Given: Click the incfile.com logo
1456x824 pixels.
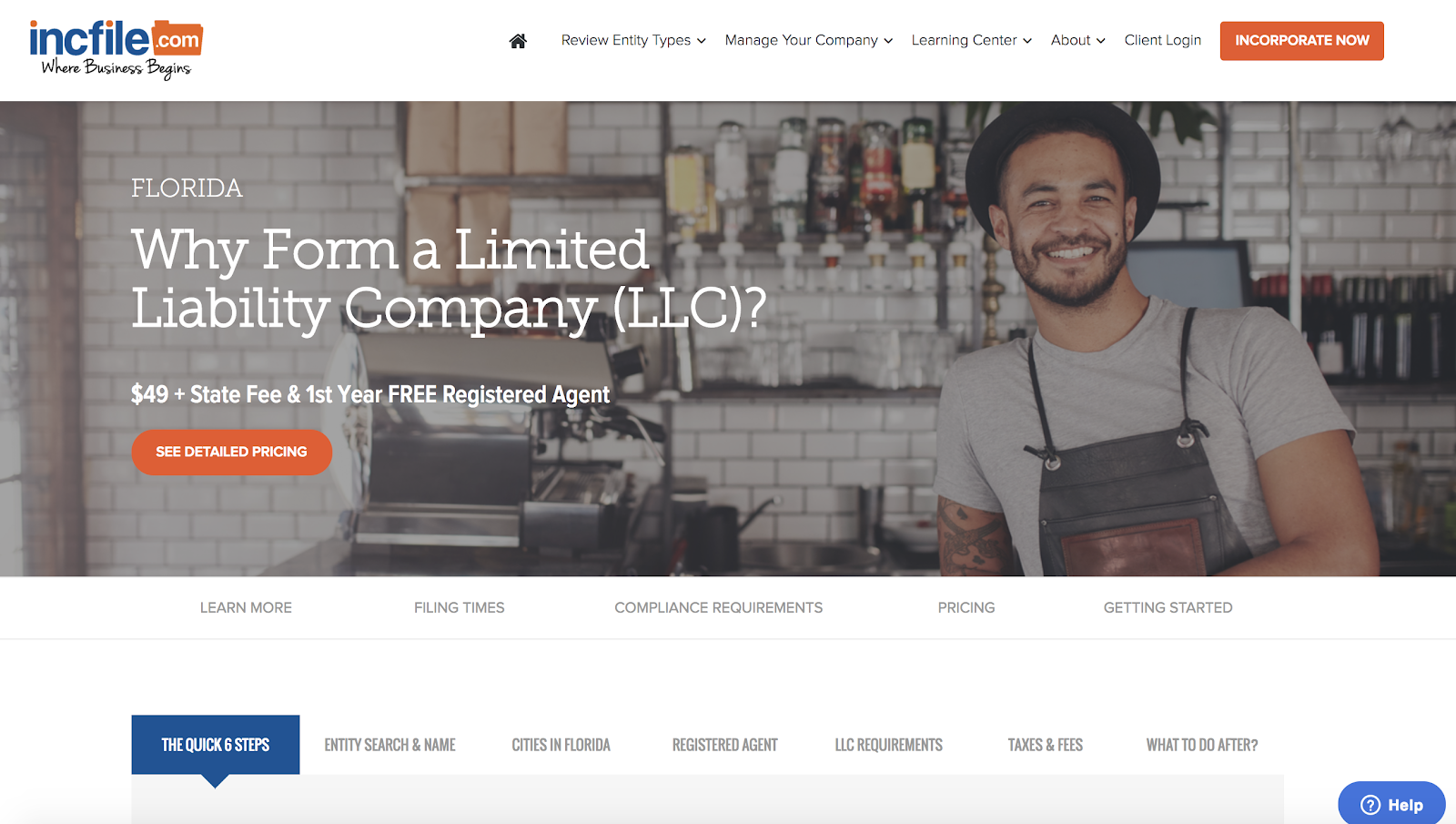Looking at the screenshot, I should (x=116, y=50).
